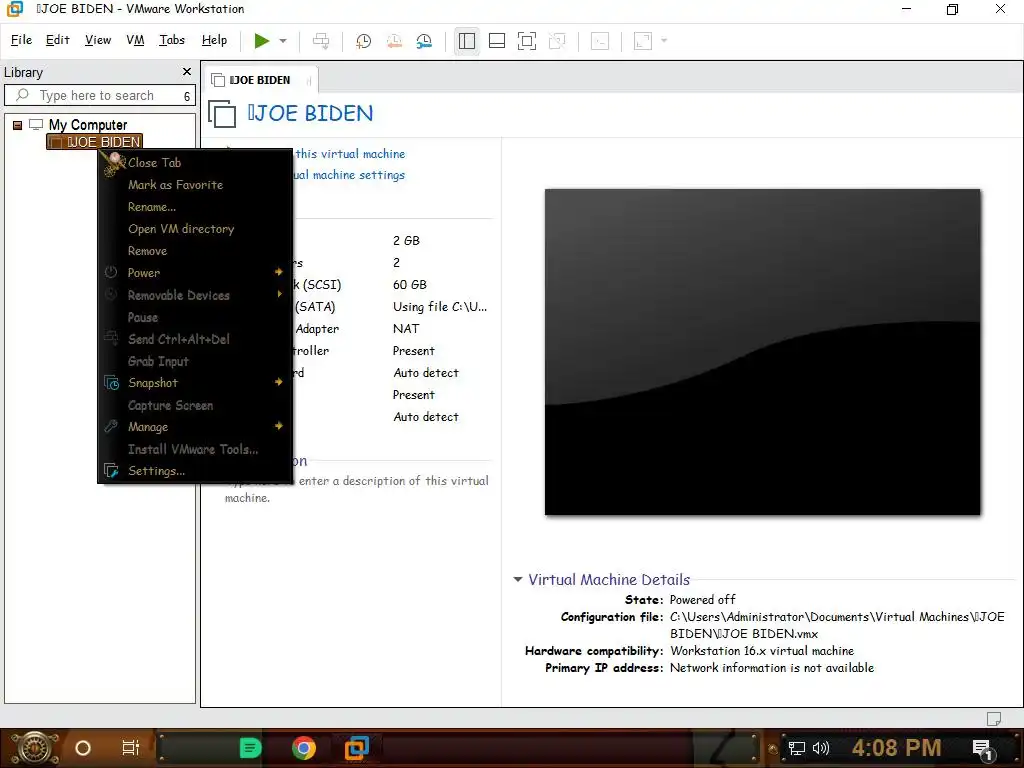1024x768 pixels.
Task: Toggle the thumbnail bar view icon
Action: click(497, 41)
